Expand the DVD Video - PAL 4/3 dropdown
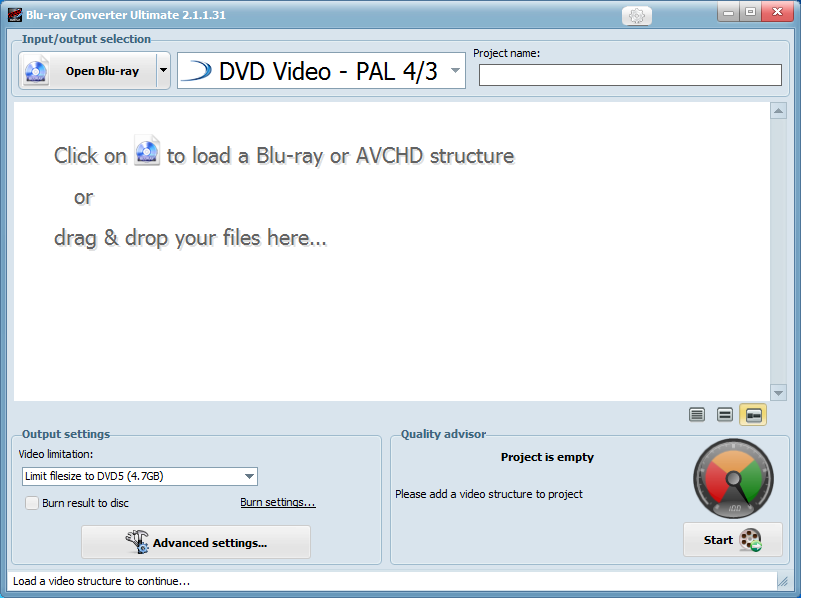The width and height of the screenshot is (816, 598). 454,70
